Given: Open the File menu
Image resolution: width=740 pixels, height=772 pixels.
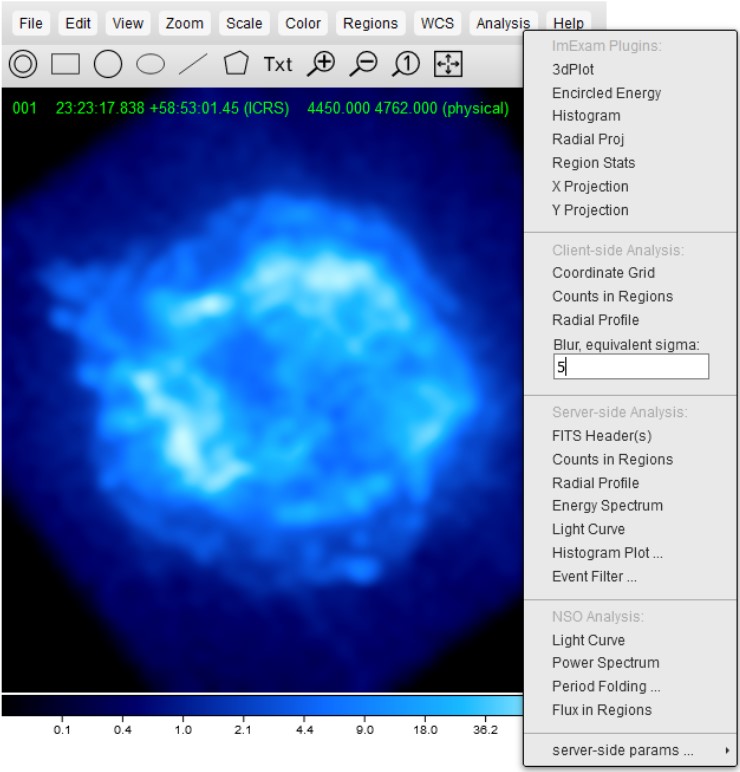Looking at the screenshot, I should point(31,23).
